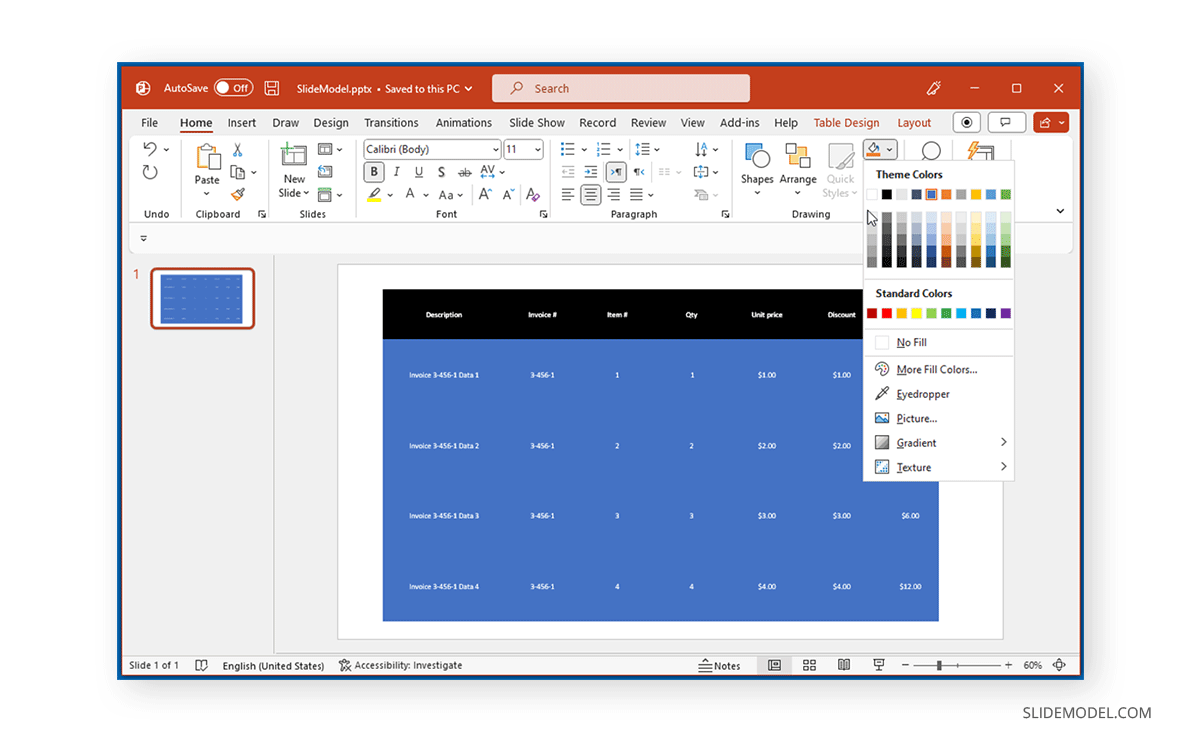The width and height of the screenshot is (1200, 743).
Task: Click Accessibility: Investigate in status bar
Action: point(400,665)
